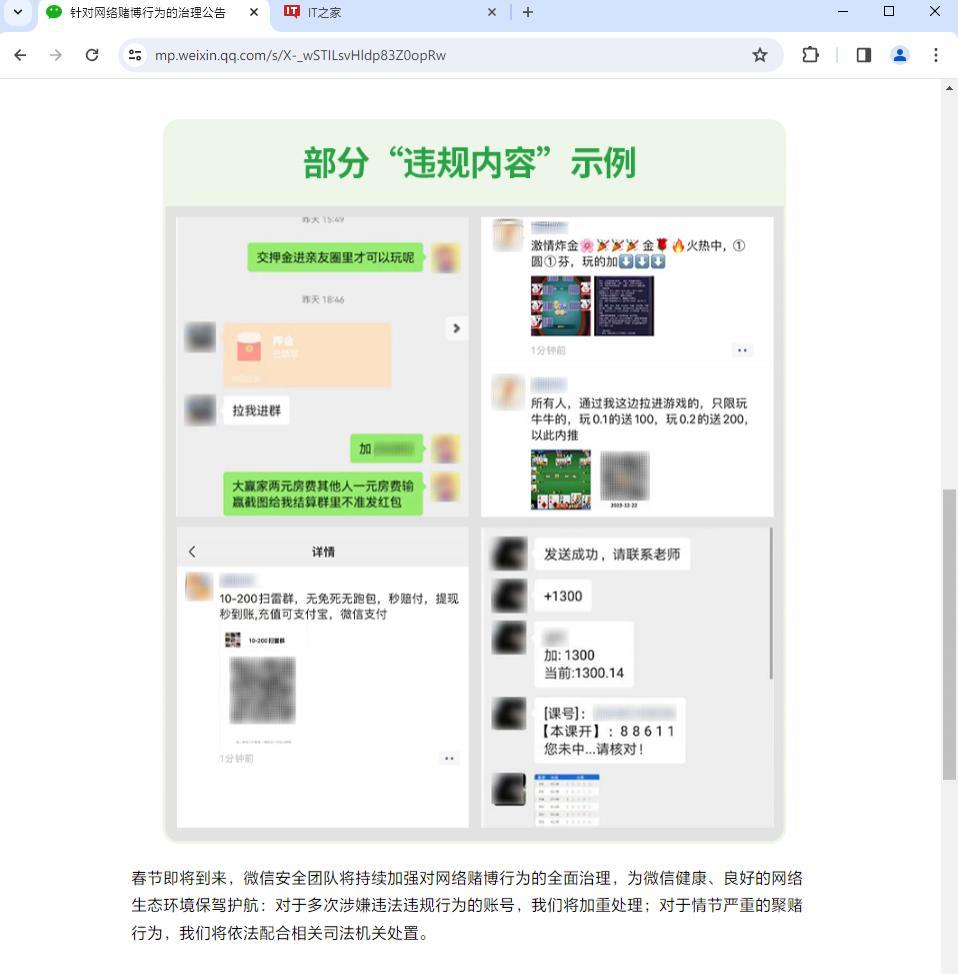The height and width of the screenshot is (974, 958).
Task: Open the browser extensions puzzle icon
Action: (x=810, y=55)
